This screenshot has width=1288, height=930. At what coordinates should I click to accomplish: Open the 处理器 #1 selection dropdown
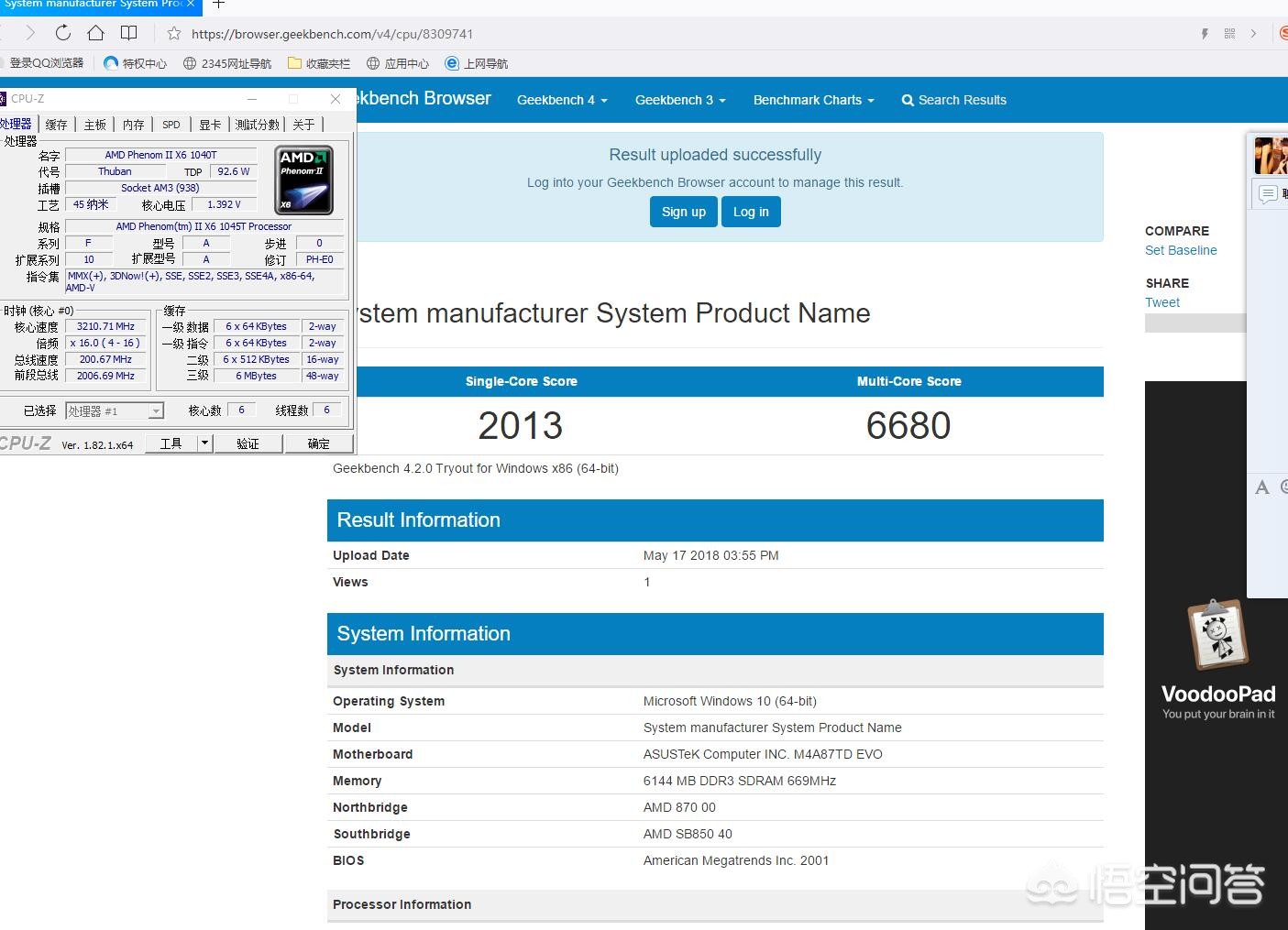point(115,411)
